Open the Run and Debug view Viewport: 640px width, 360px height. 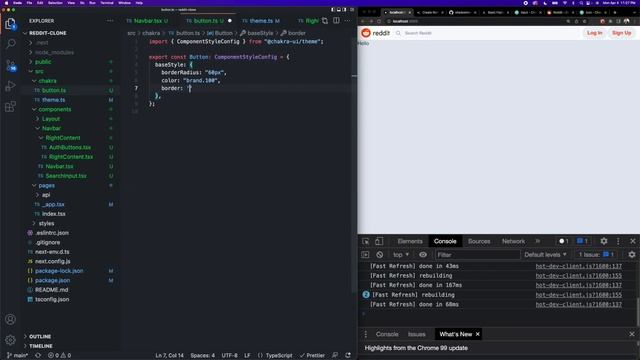pos(11,86)
